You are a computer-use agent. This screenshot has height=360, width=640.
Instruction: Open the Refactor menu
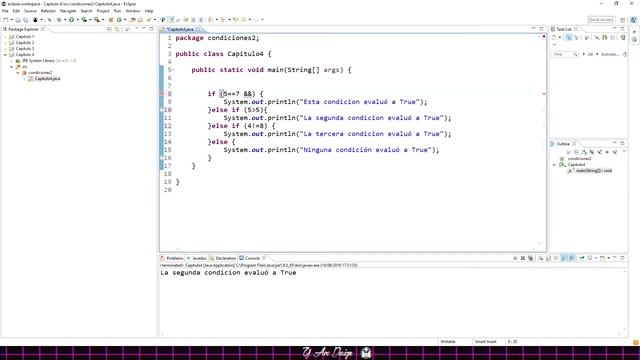[48, 11]
